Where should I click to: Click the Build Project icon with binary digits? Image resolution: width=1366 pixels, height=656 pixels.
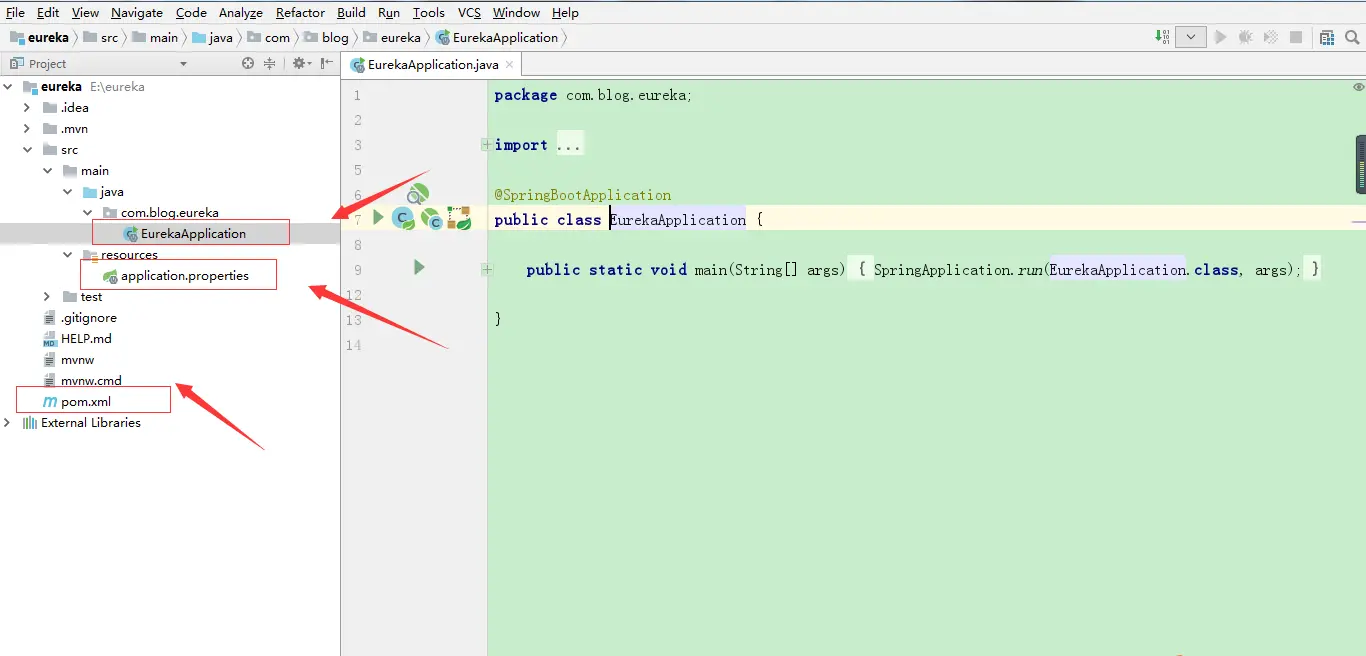pyautogui.click(x=1162, y=37)
